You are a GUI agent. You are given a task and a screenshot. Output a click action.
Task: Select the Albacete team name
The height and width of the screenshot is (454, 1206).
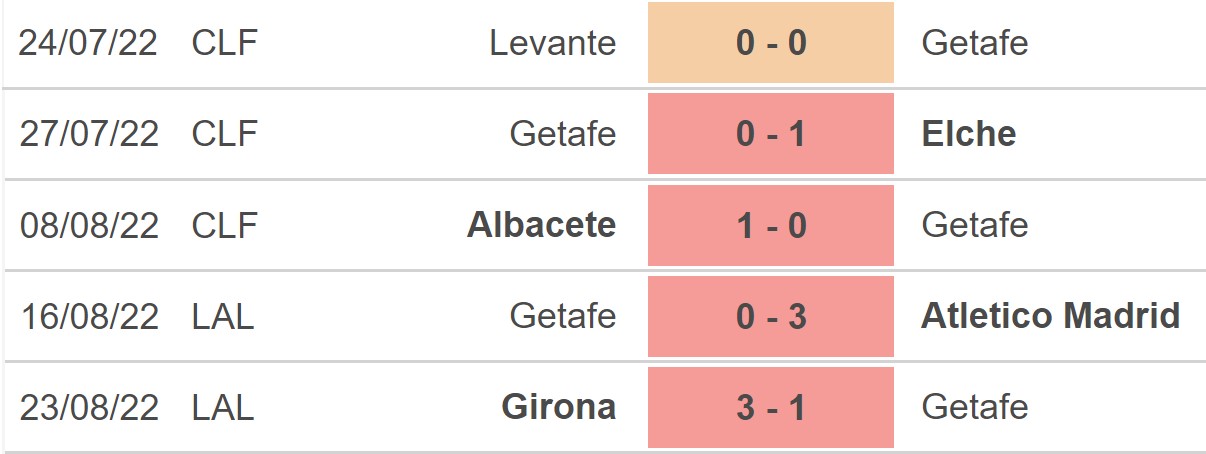pos(541,225)
